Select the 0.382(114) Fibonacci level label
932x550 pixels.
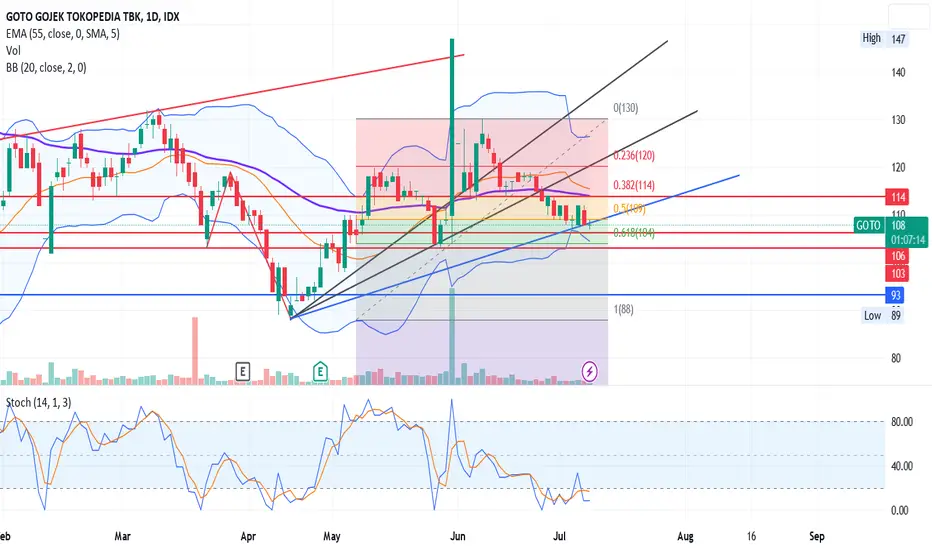pyautogui.click(x=634, y=185)
